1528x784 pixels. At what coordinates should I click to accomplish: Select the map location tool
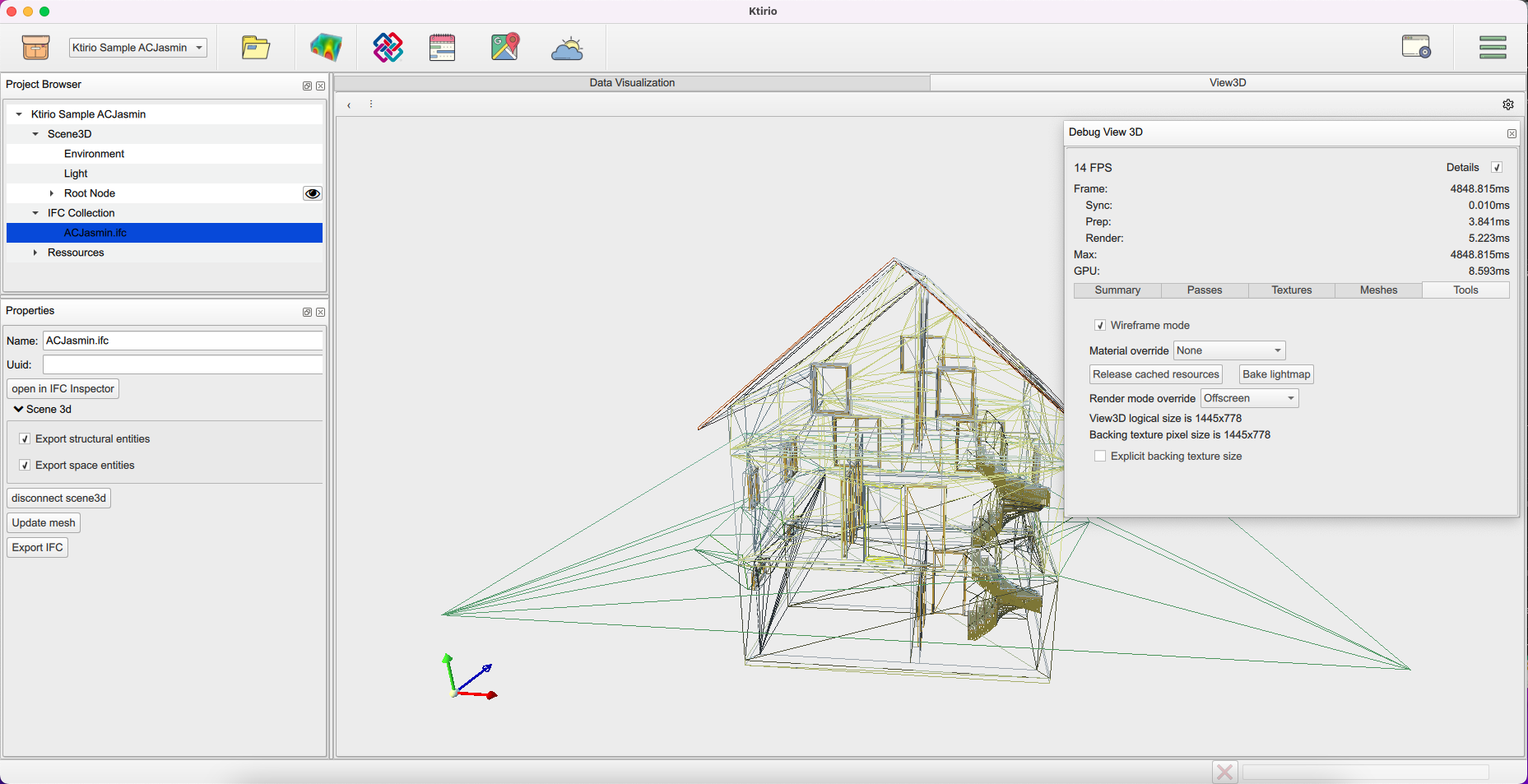coord(504,47)
